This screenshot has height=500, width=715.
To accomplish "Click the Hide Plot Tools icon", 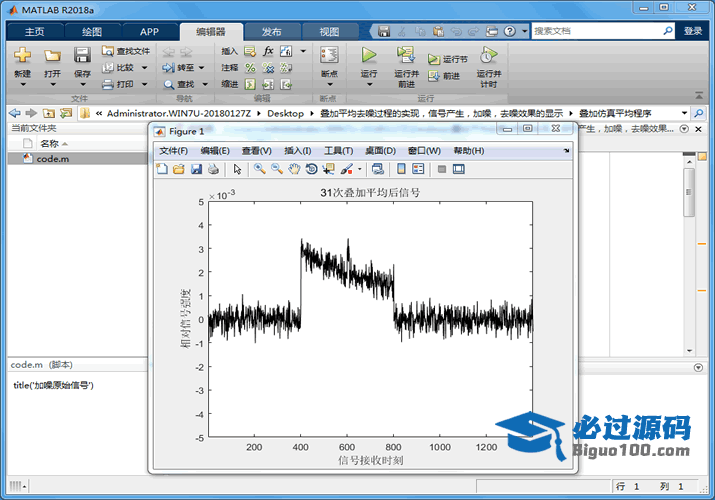I will (x=441, y=169).
